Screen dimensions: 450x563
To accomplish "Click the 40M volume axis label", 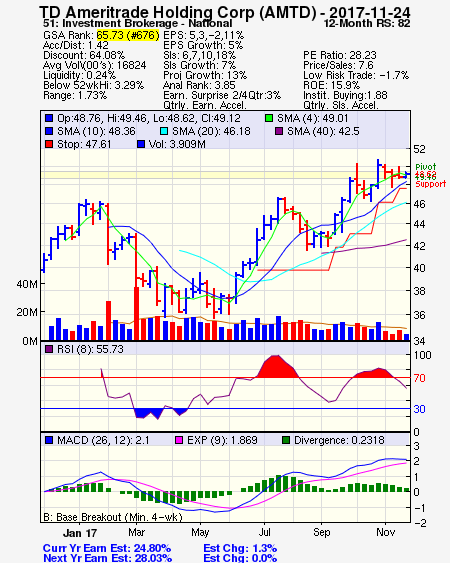I will 27,284.
